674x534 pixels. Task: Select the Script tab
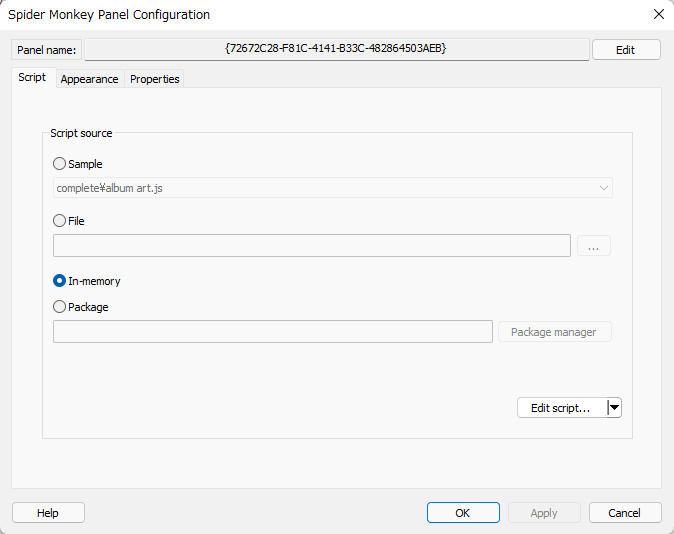coord(32,78)
